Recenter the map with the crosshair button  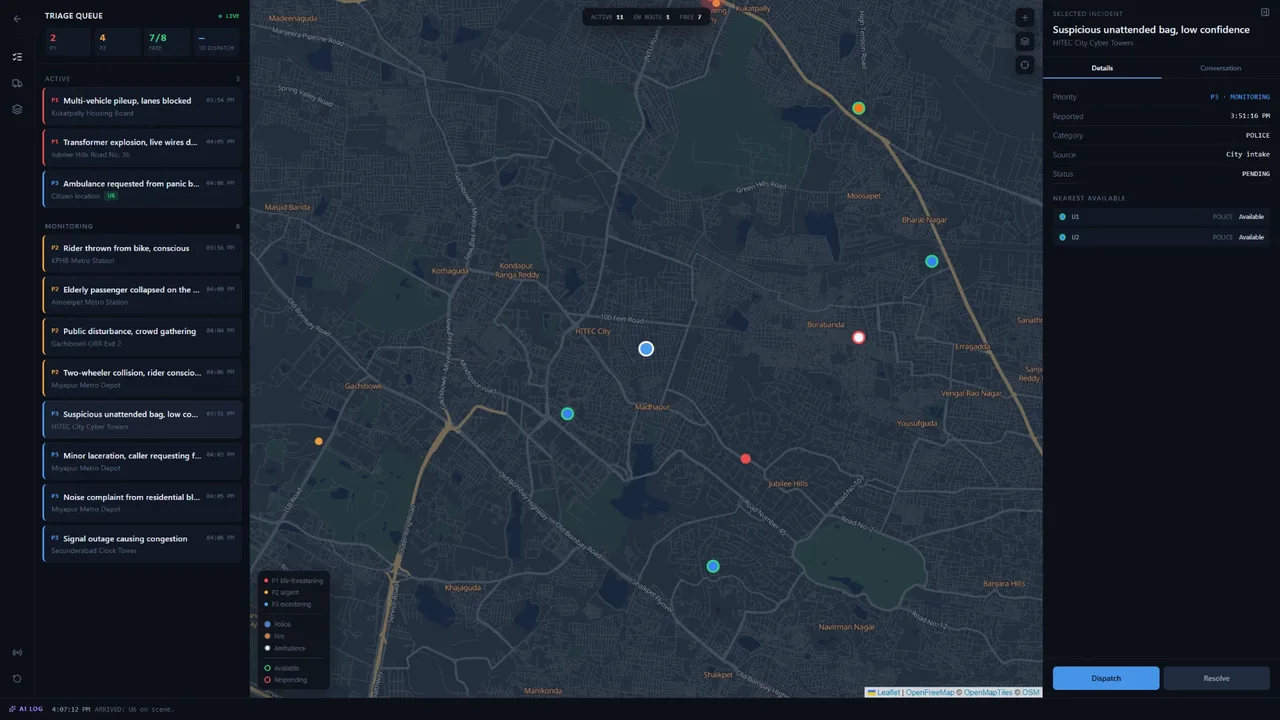(1024, 65)
